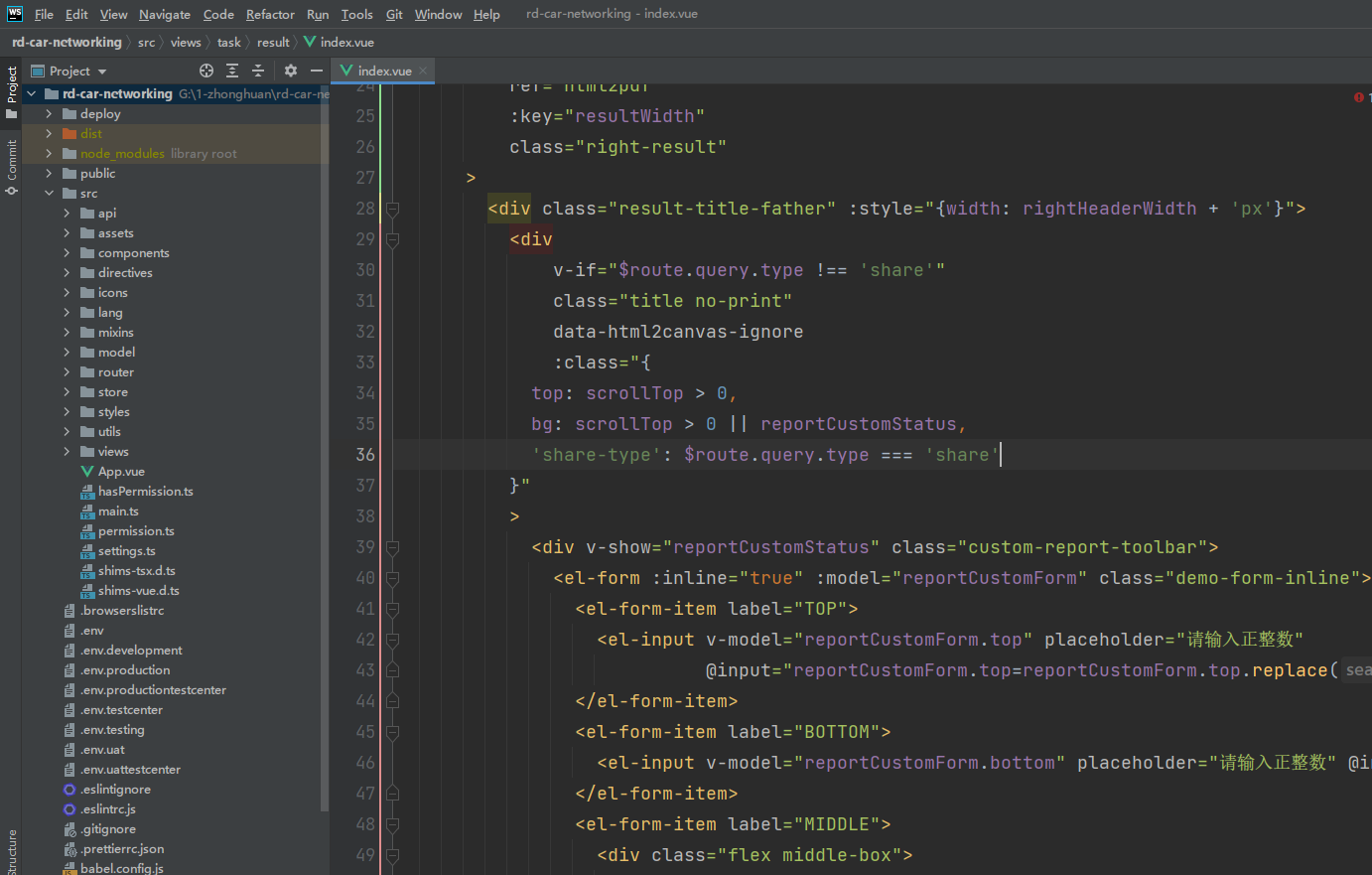Click the Expand All icon in Project panel
Image resolution: width=1372 pixels, height=875 pixels.
point(232,71)
